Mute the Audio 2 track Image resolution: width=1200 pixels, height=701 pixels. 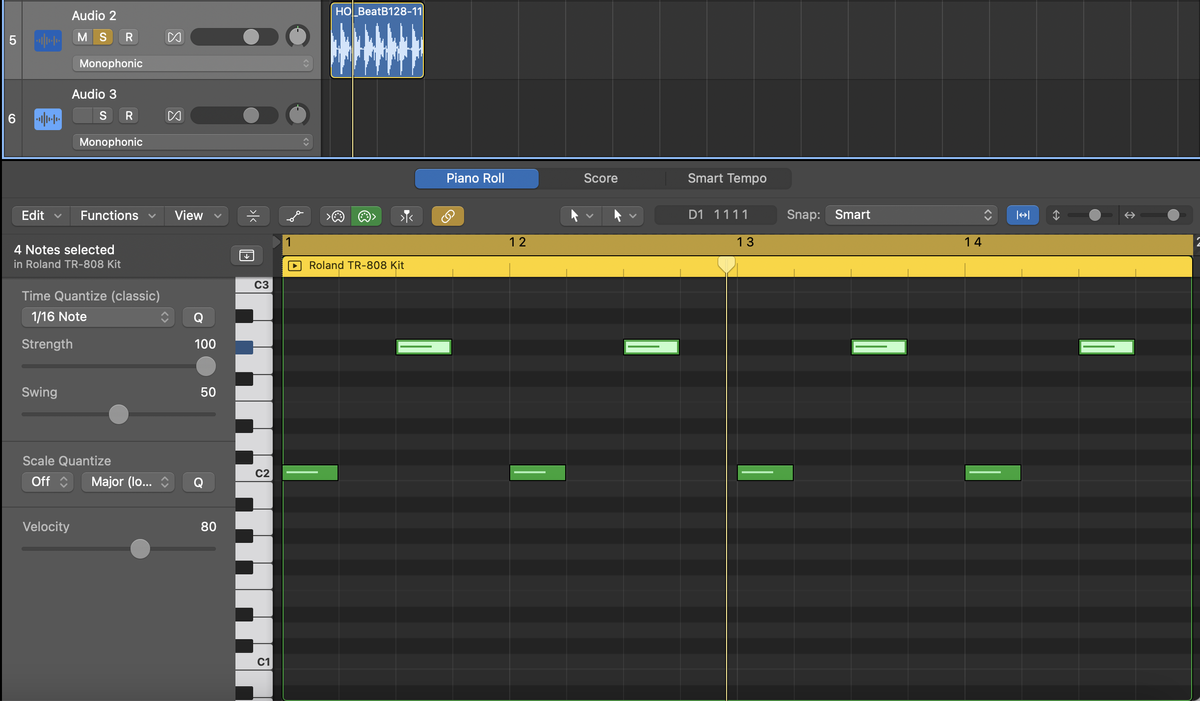82,37
